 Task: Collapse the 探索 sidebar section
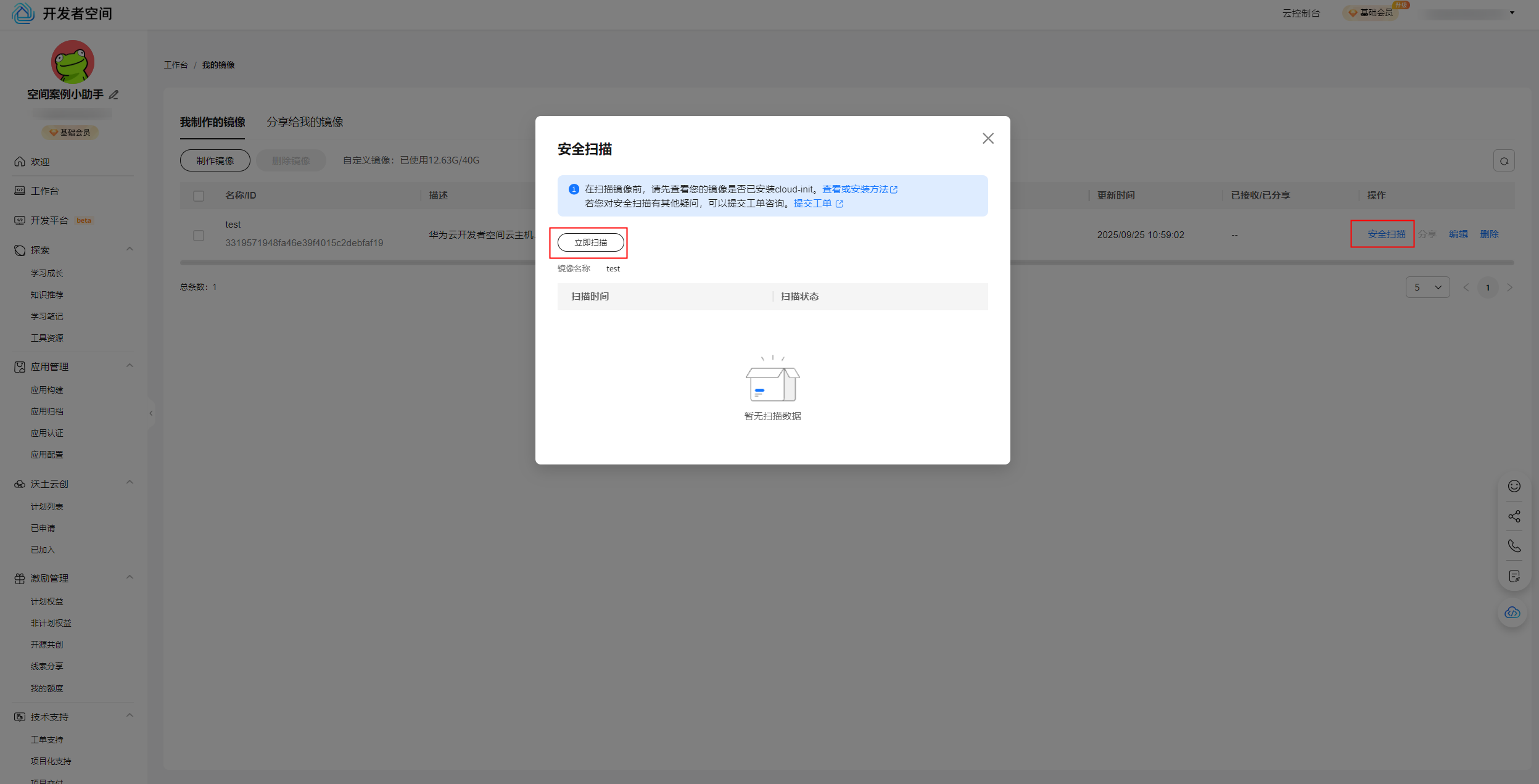coord(130,249)
